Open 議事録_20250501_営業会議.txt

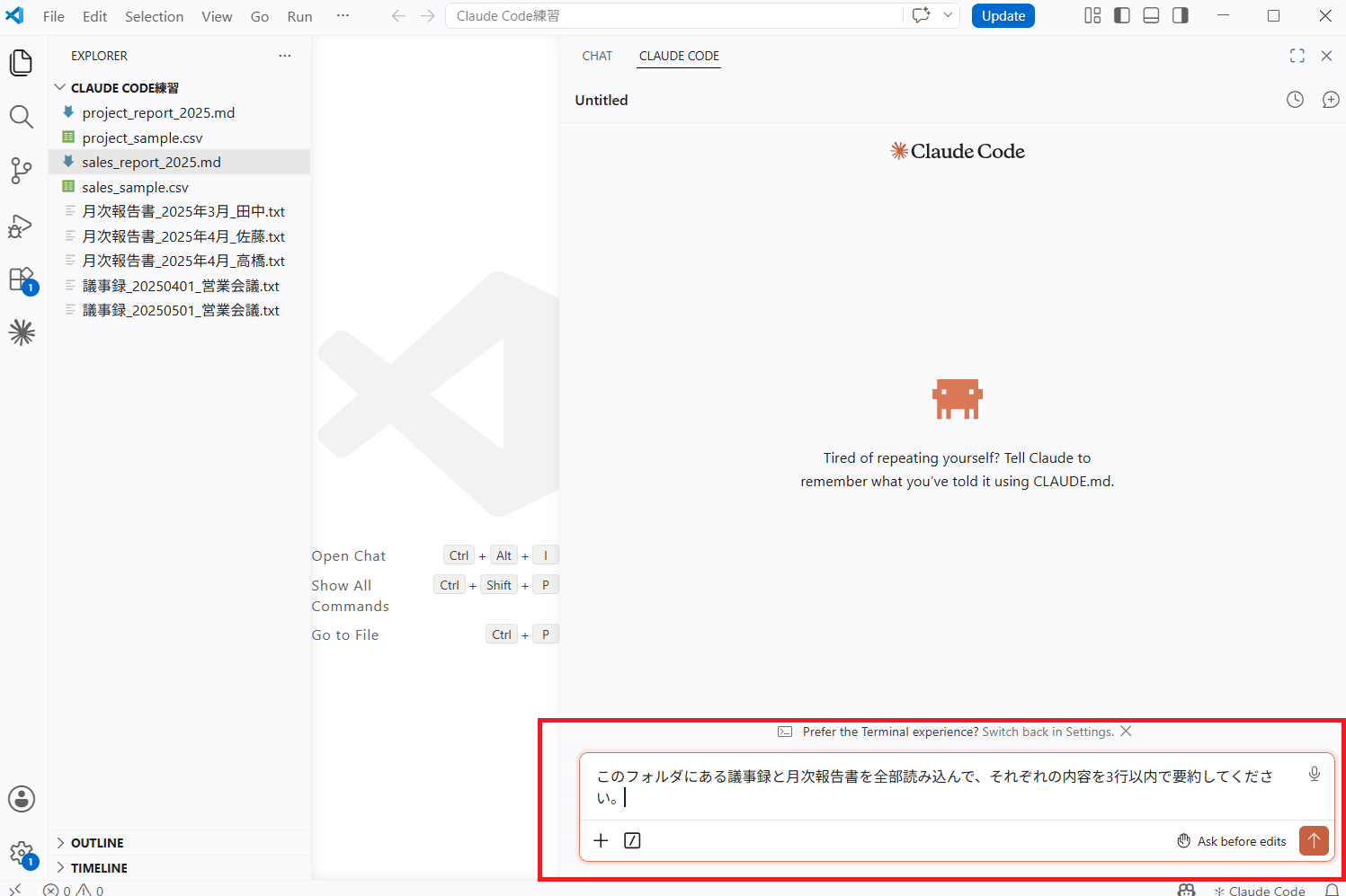[x=180, y=310]
